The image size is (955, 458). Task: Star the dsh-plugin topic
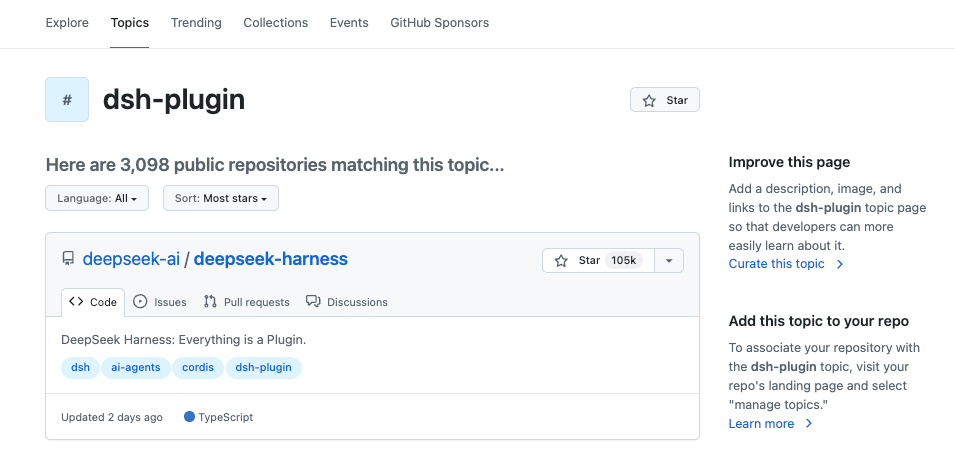[664, 100]
